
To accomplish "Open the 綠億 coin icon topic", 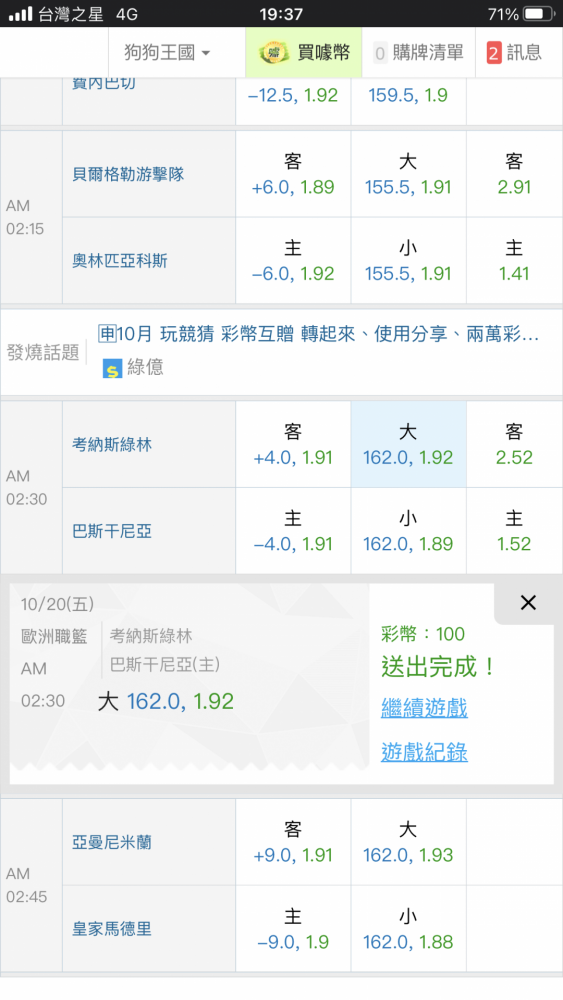I will (x=112, y=369).
